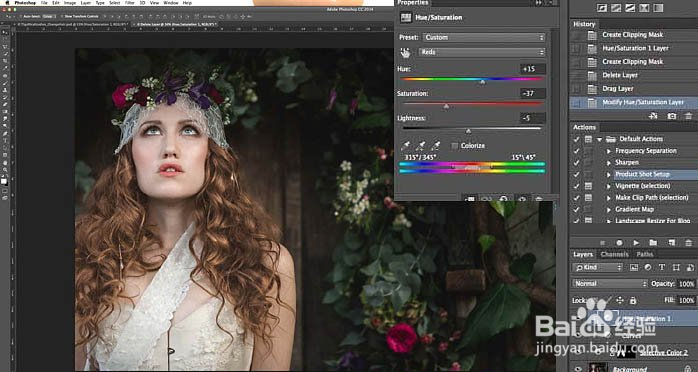The width and height of the screenshot is (698, 372).
Task: Click the Actions play selection button
Action: coord(636,243)
